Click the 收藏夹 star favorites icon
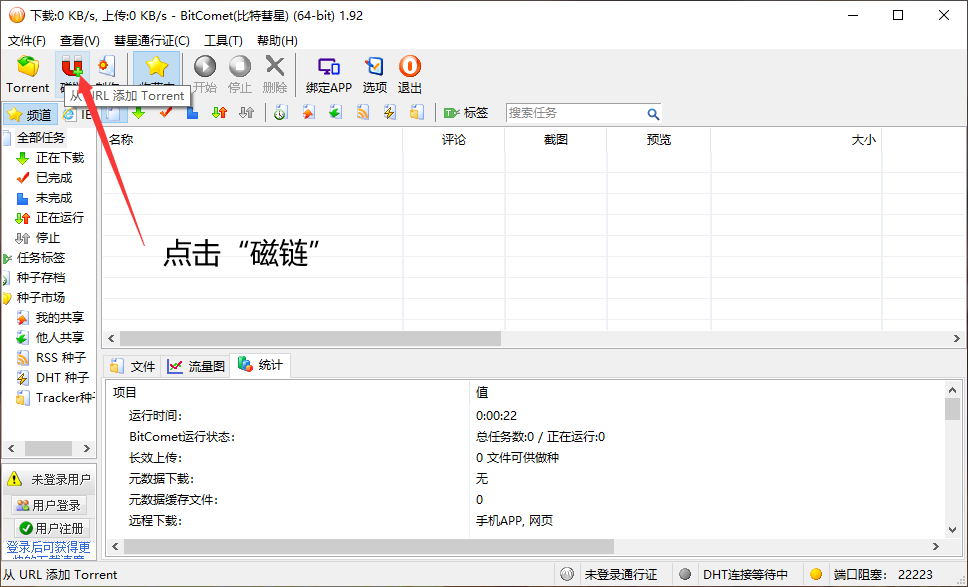This screenshot has width=968, height=587. coord(156,68)
